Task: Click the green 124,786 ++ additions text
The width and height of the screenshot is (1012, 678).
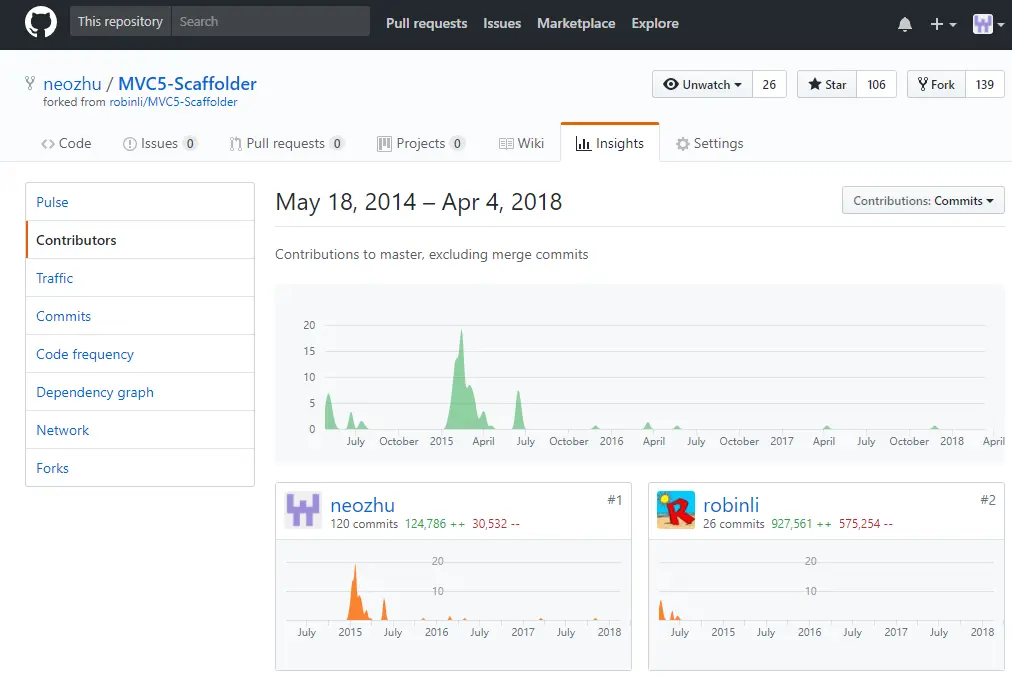Action: coord(434,524)
